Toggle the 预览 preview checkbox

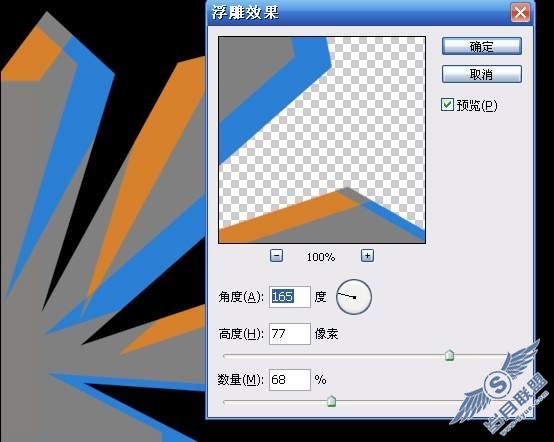click(x=447, y=105)
